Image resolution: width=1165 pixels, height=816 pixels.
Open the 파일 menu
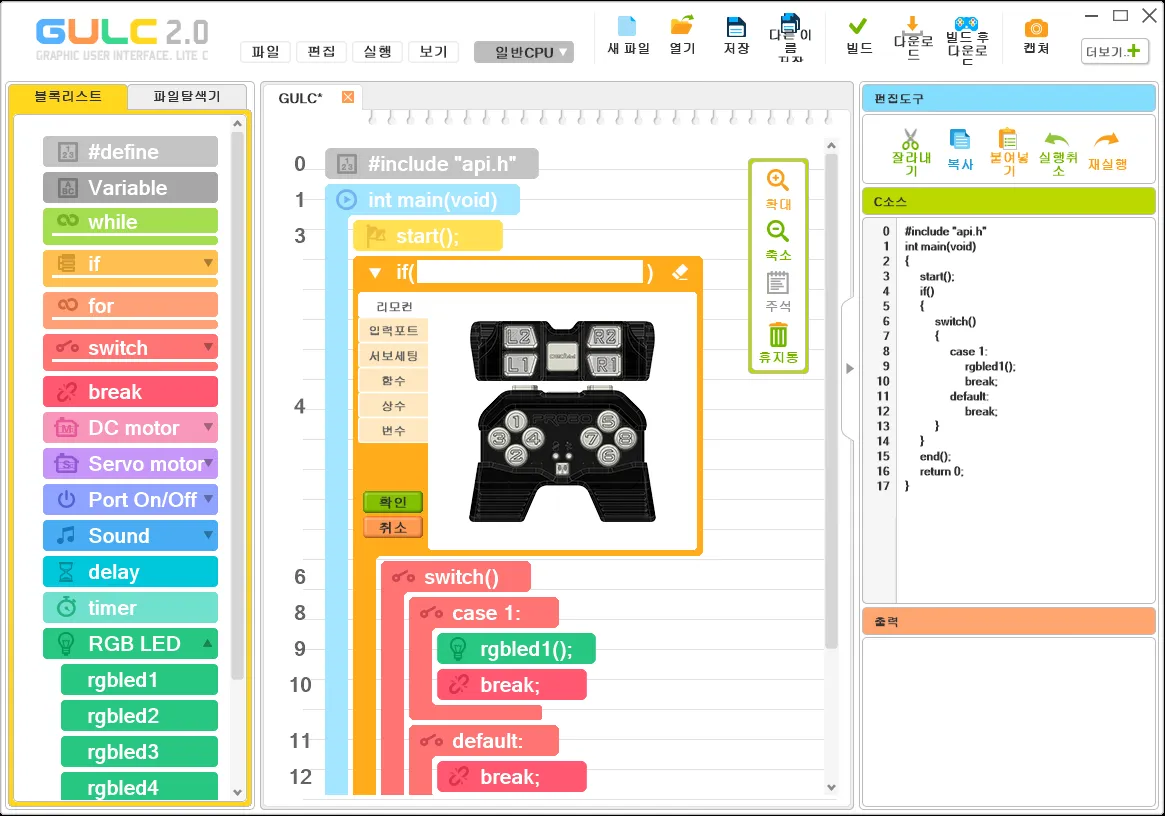pyautogui.click(x=265, y=52)
